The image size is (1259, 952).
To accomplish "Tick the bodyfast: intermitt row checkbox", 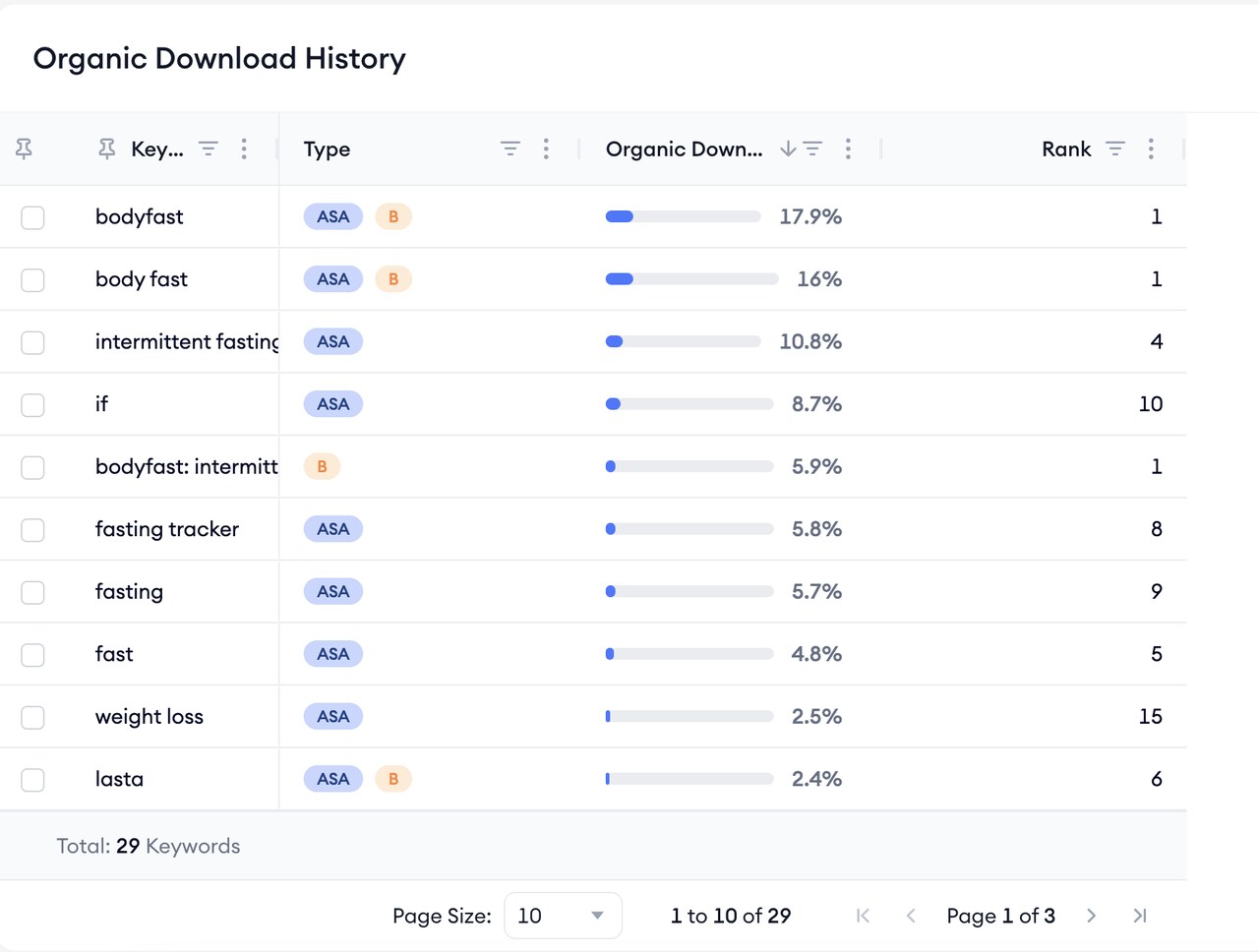I will click(x=33, y=466).
